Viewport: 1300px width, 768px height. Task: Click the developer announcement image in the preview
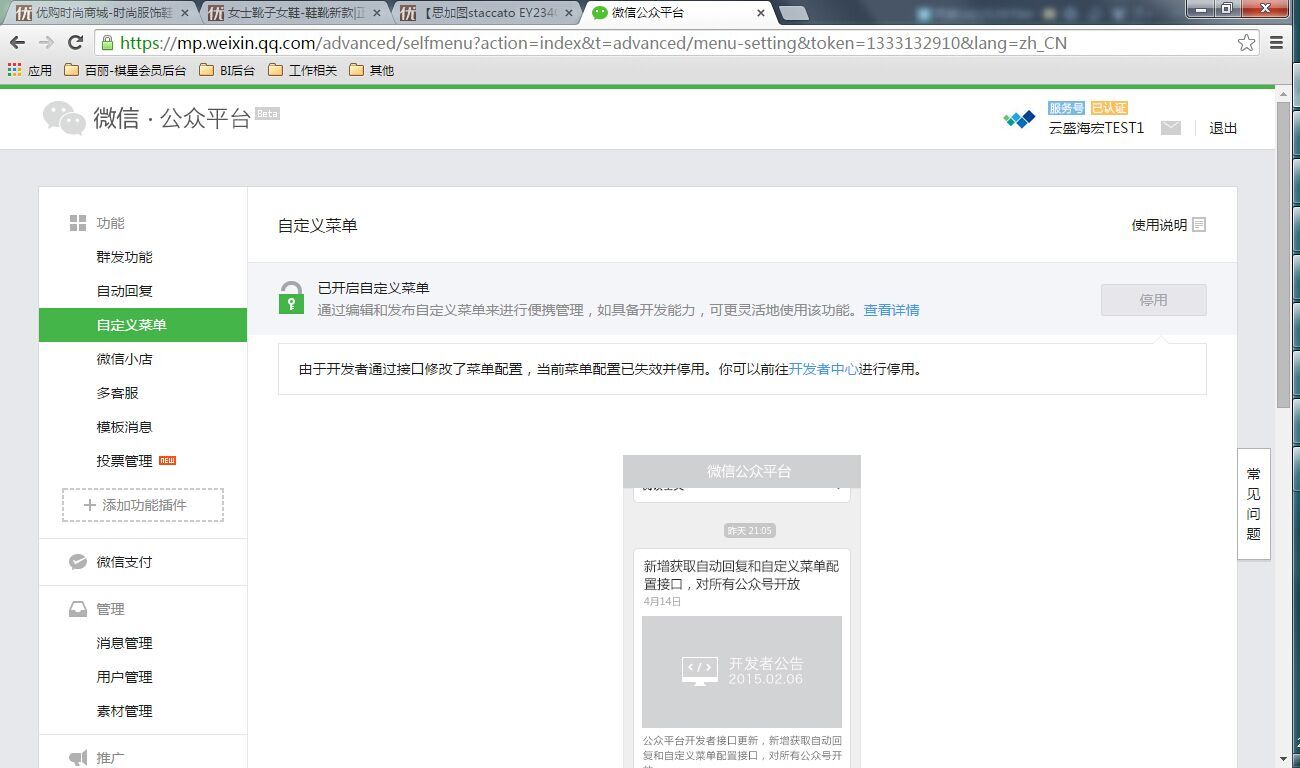coord(742,672)
